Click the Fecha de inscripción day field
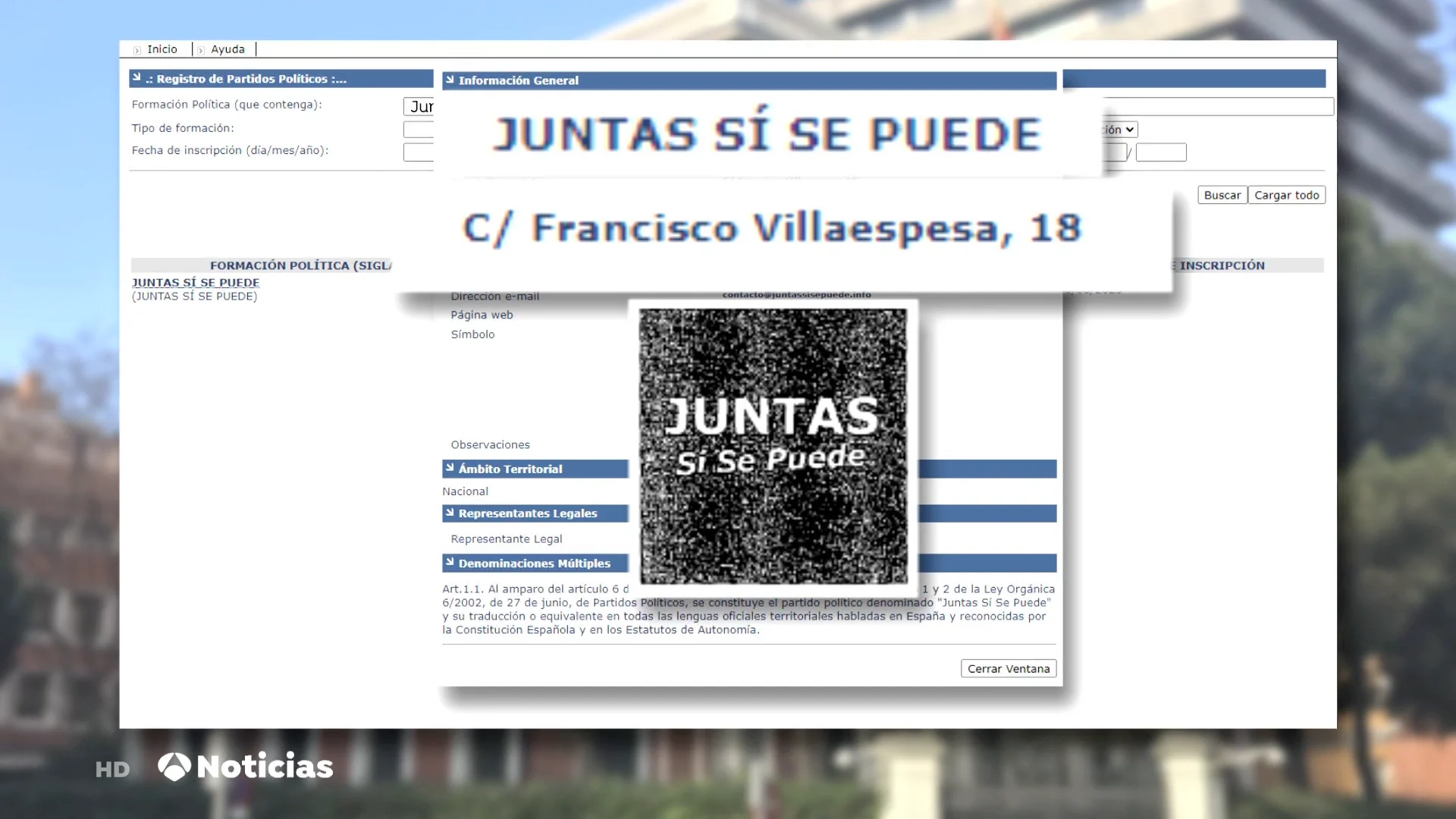This screenshot has height=819, width=1456. click(419, 152)
